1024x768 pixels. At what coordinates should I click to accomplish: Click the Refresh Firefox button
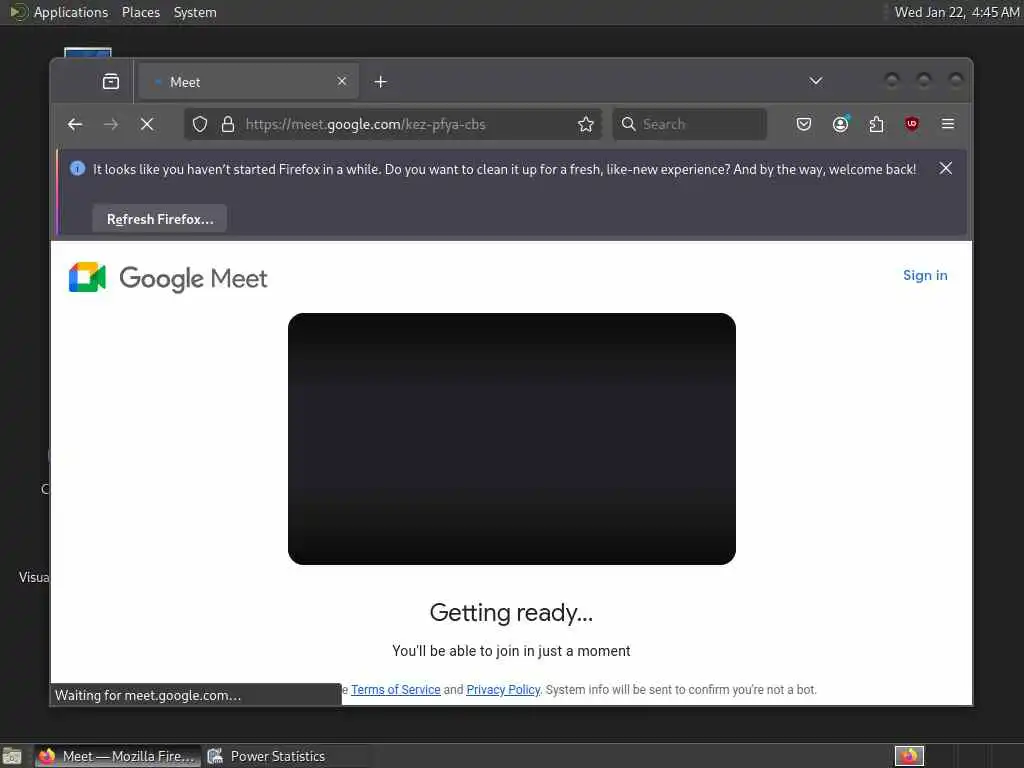(x=160, y=219)
